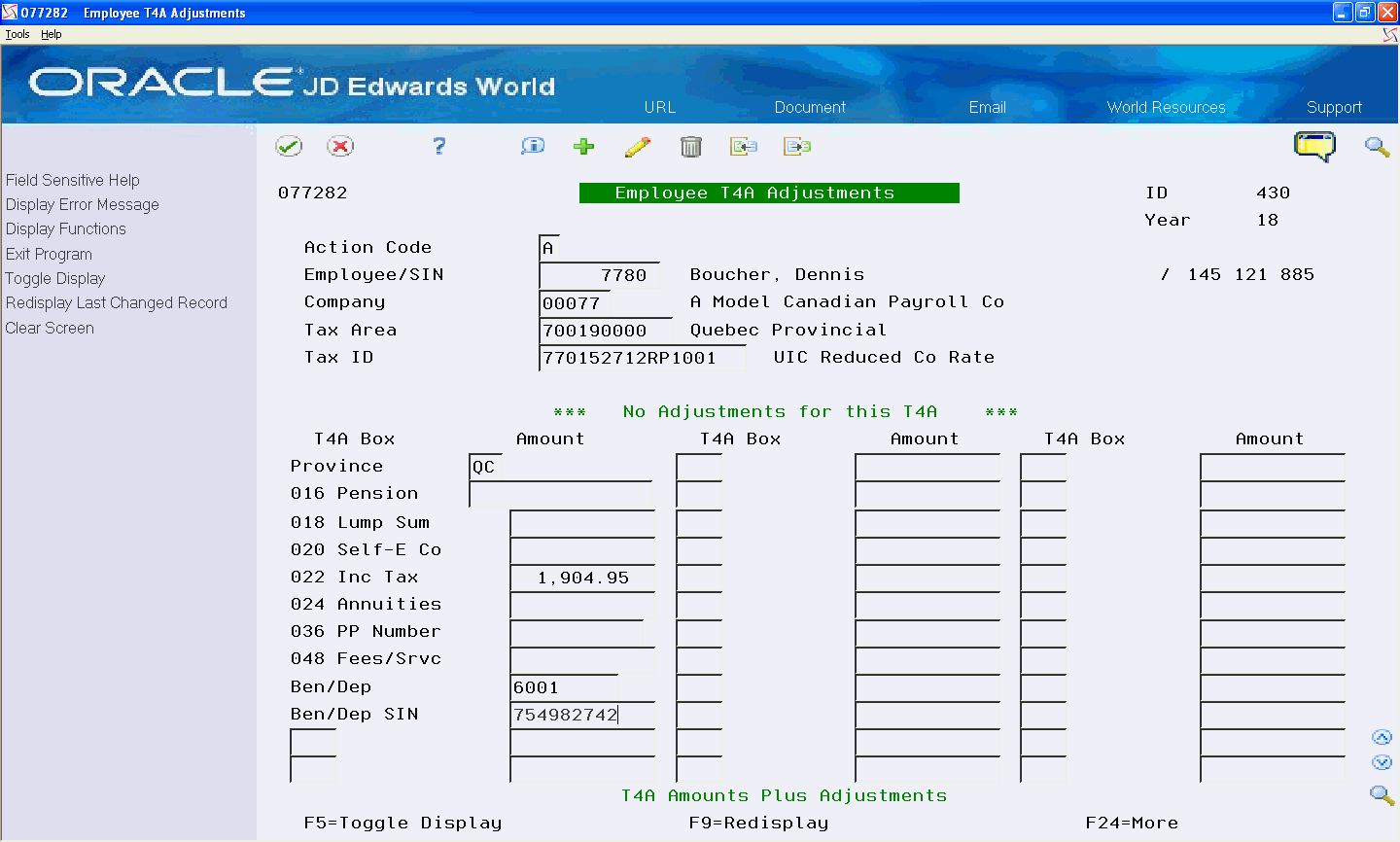Click the green plus Add record icon
Viewport: 1400px width, 842px height.
583,146
